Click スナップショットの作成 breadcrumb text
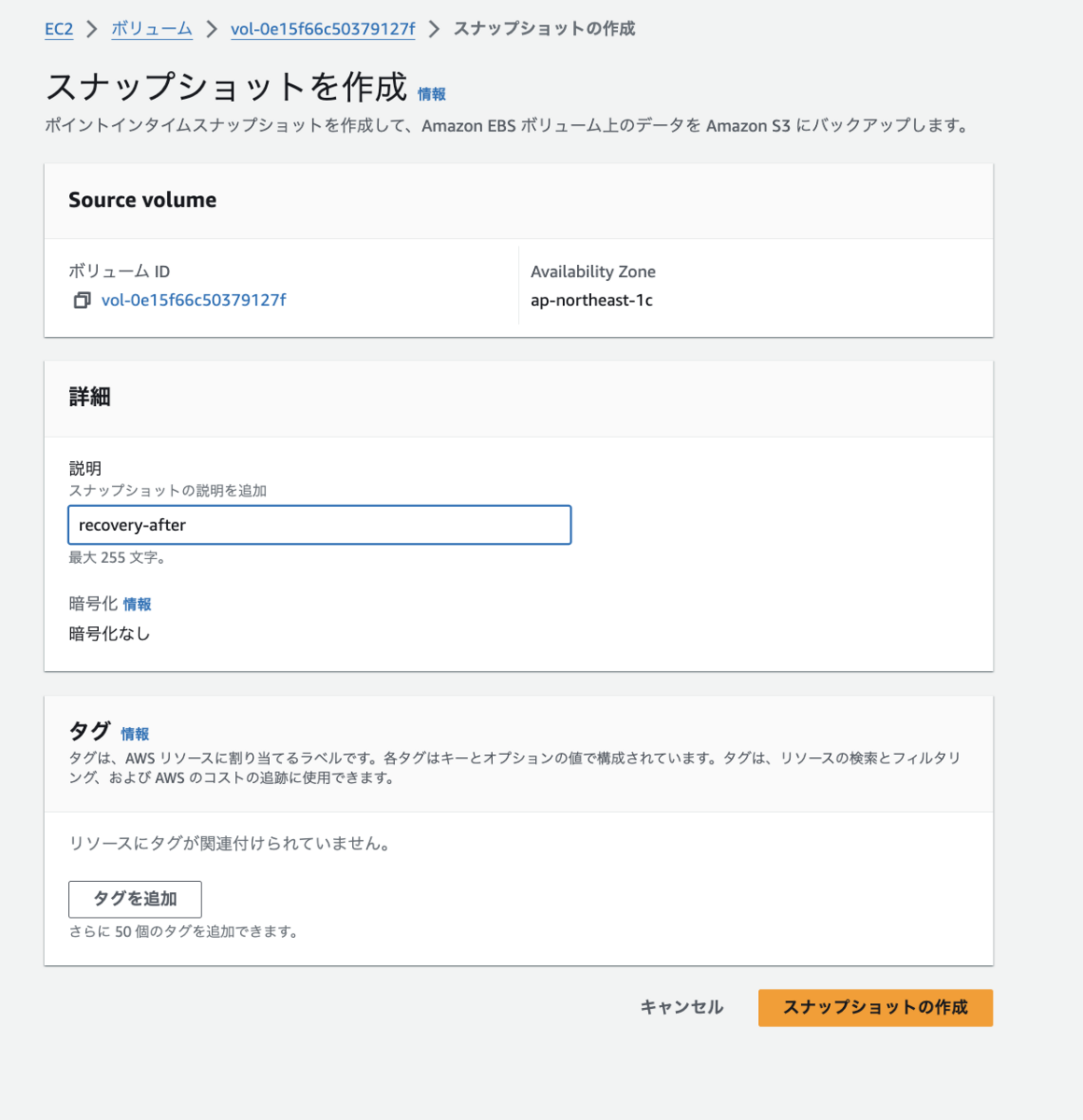Viewport: 1083px width, 1120px height. click(x=543, y=29)
